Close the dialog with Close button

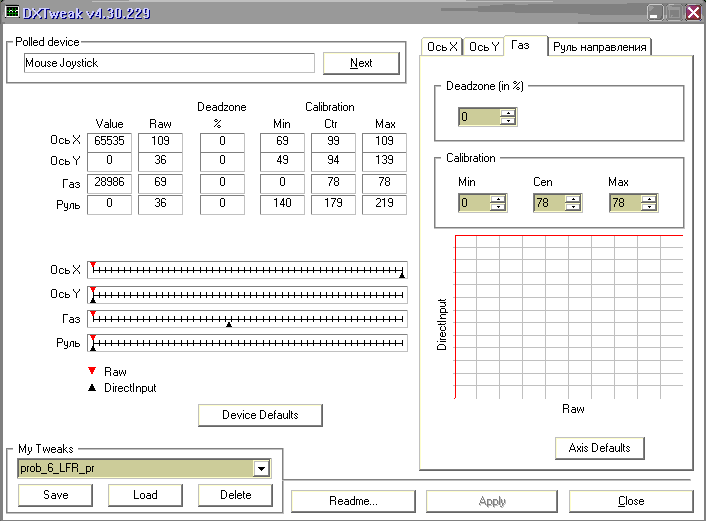(631, 501)
